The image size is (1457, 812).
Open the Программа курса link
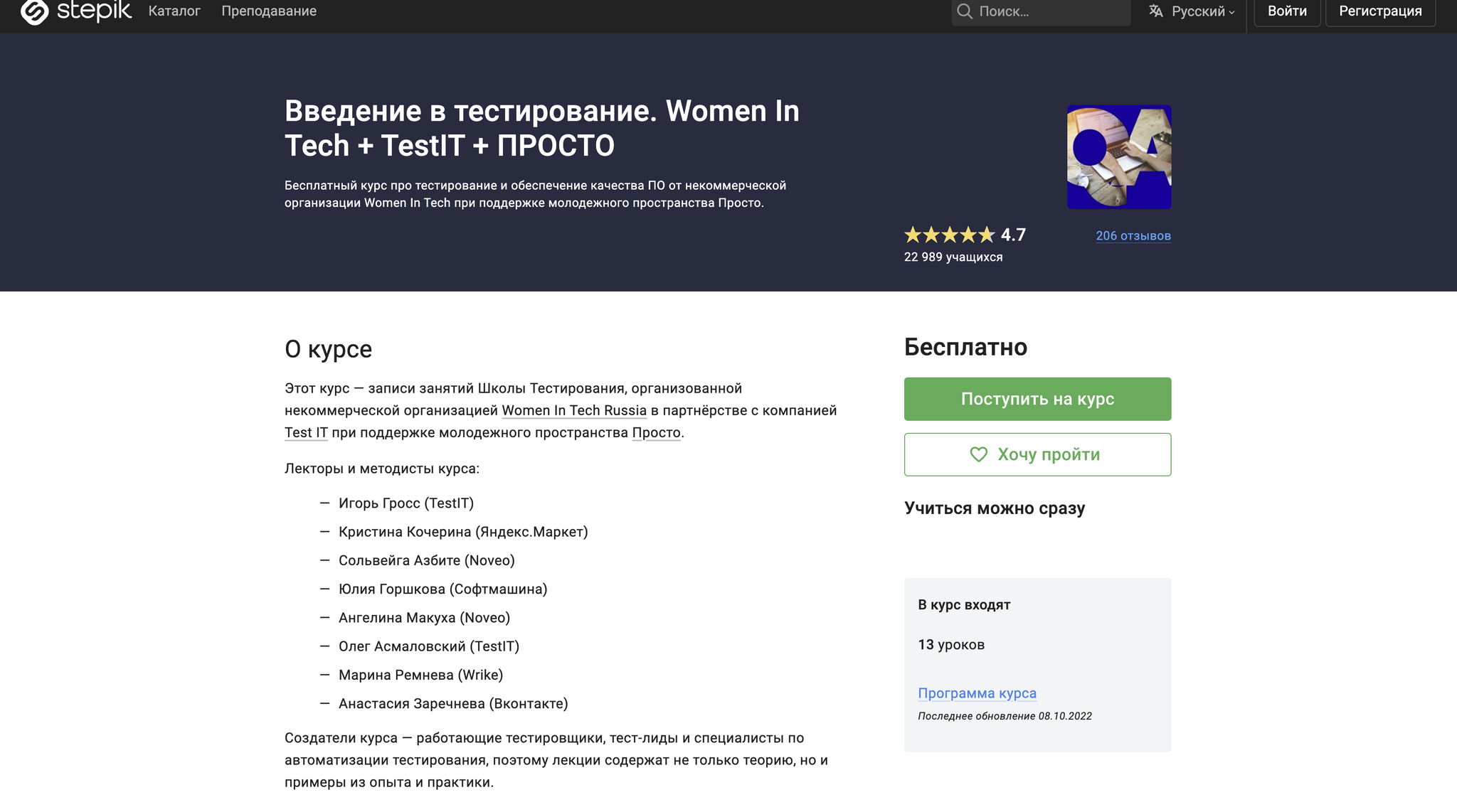(977, 693)
